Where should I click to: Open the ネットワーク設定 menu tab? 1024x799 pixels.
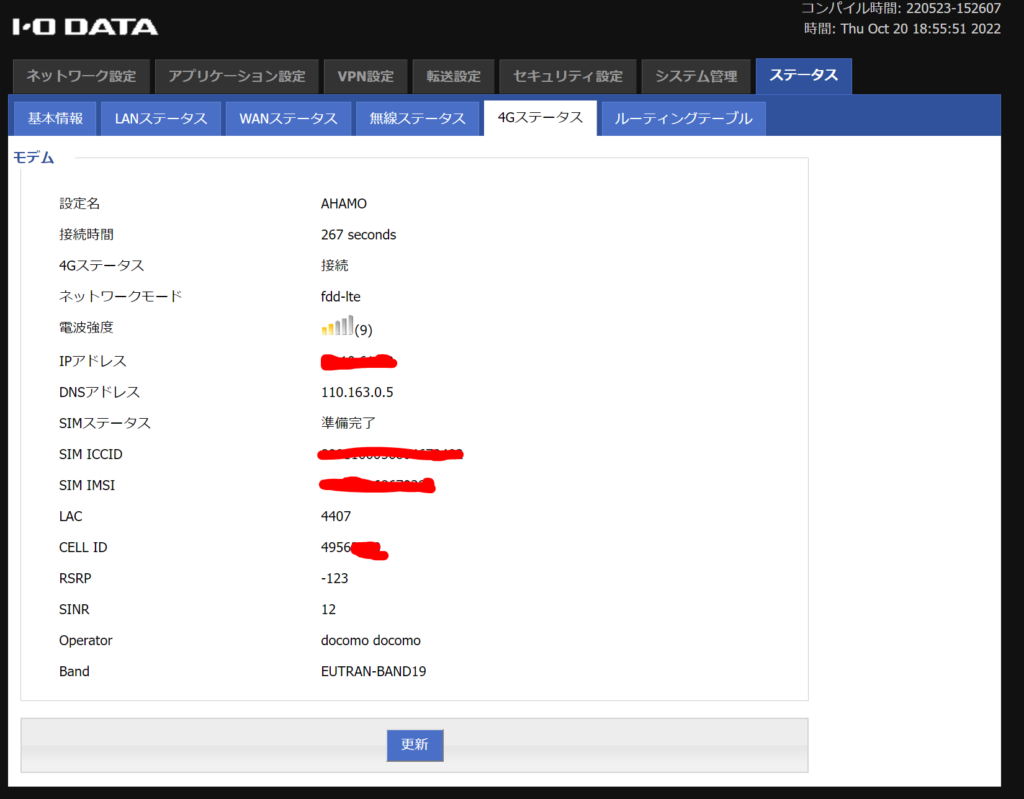tap(82, 77)
